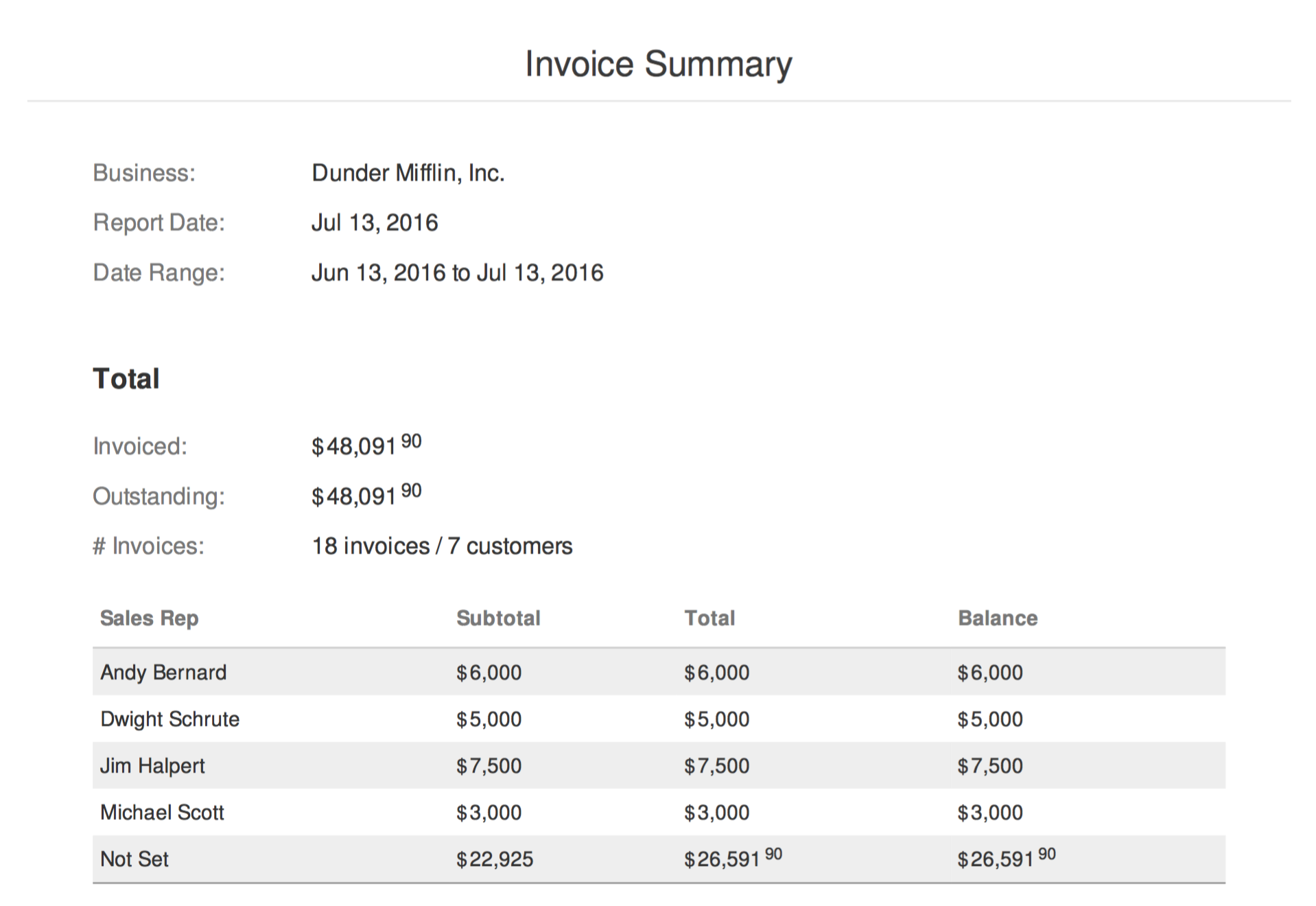
Task: Click the Business: label
Action: pyautogui.click(x=144, y=173)
